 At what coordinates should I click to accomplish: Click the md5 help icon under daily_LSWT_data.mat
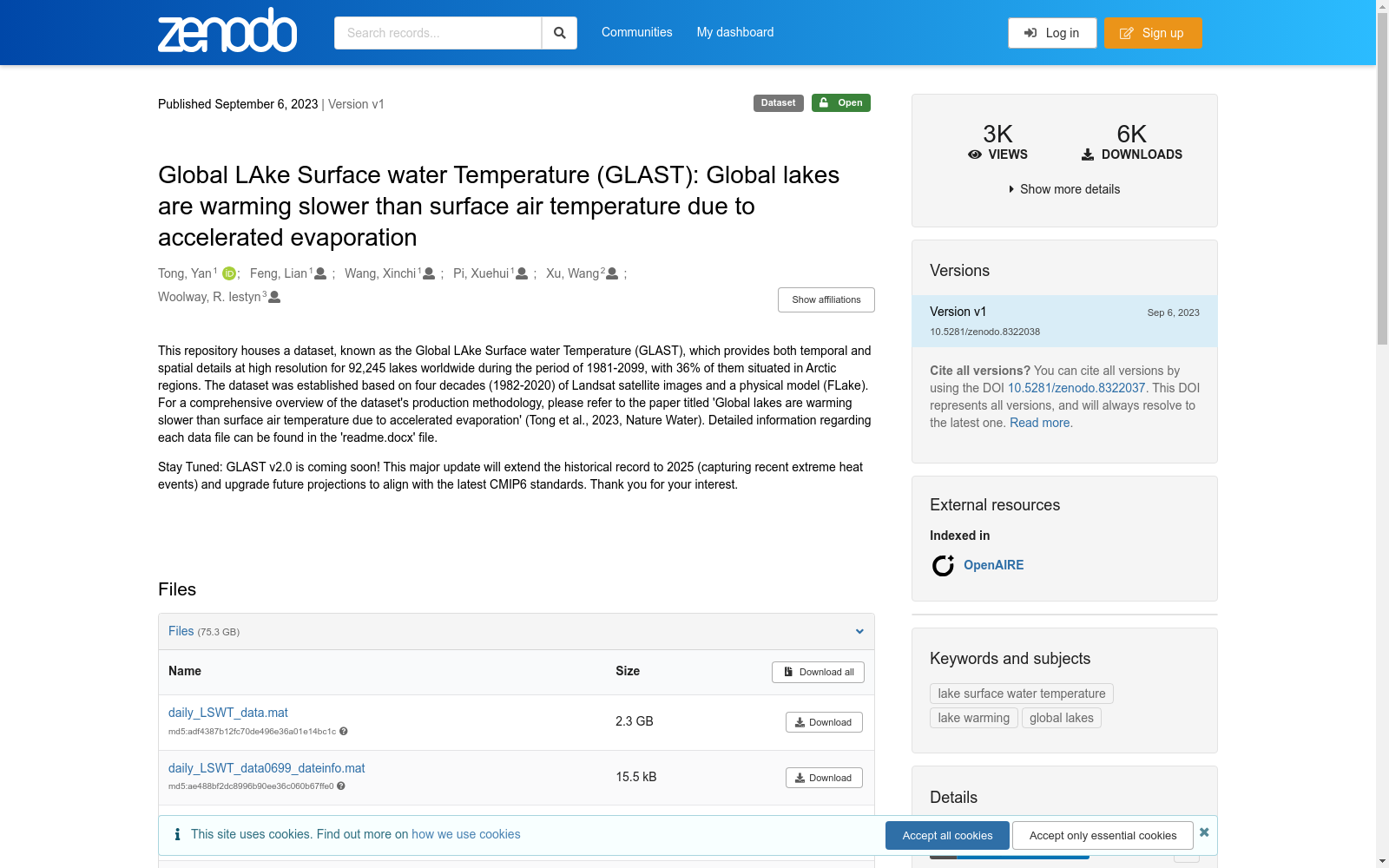[344, 731]
